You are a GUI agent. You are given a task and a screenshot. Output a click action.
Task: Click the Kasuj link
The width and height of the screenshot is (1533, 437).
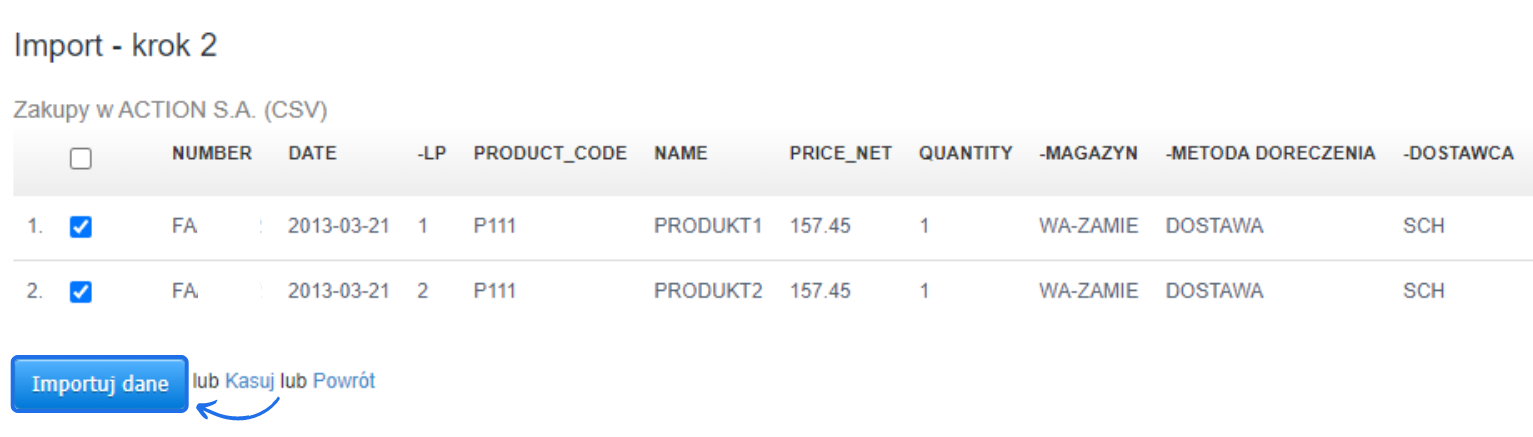coord(250,381)
